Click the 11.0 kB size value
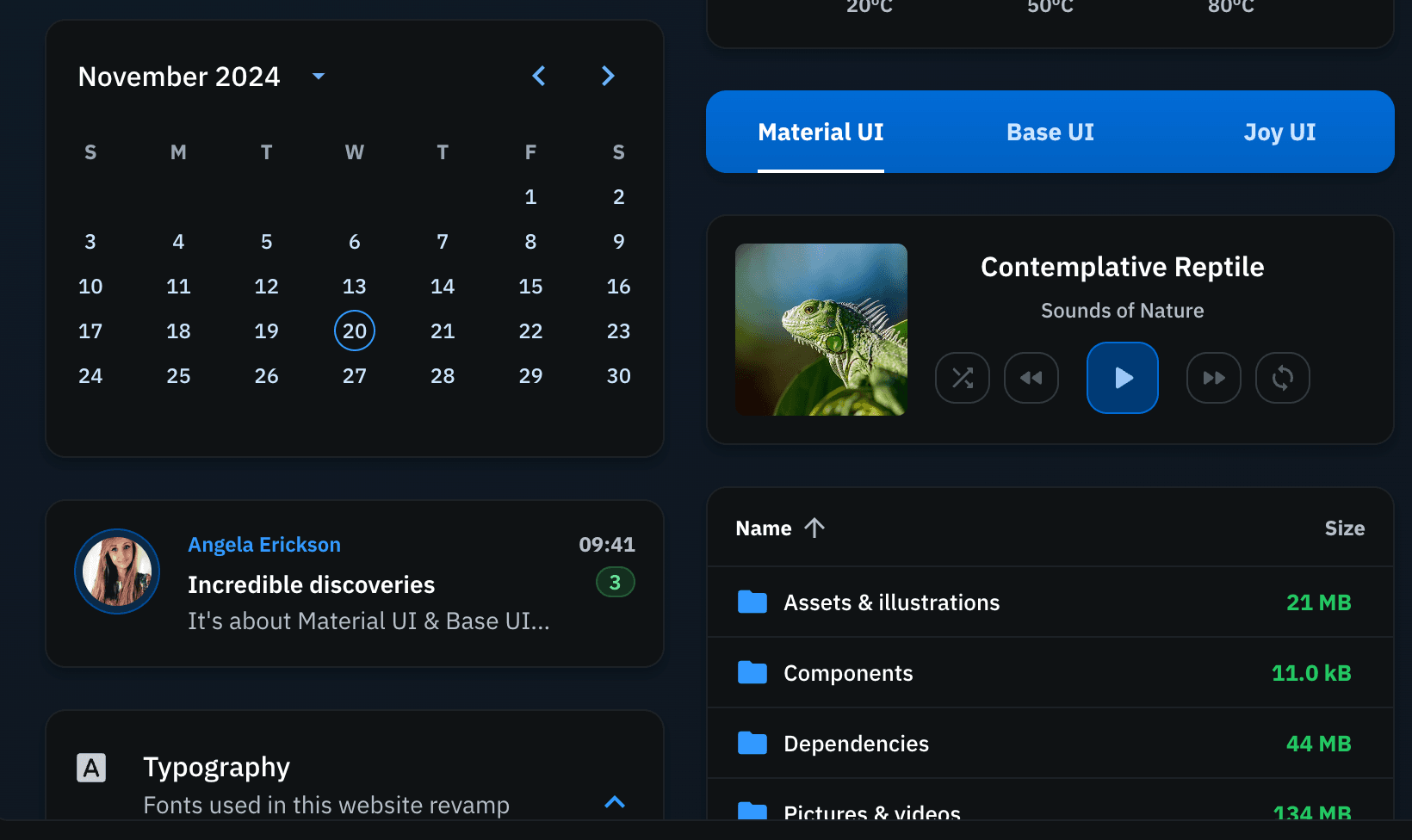This screenshot has width=1412, height=840. pyautogui.click(x=1311, y=673)
